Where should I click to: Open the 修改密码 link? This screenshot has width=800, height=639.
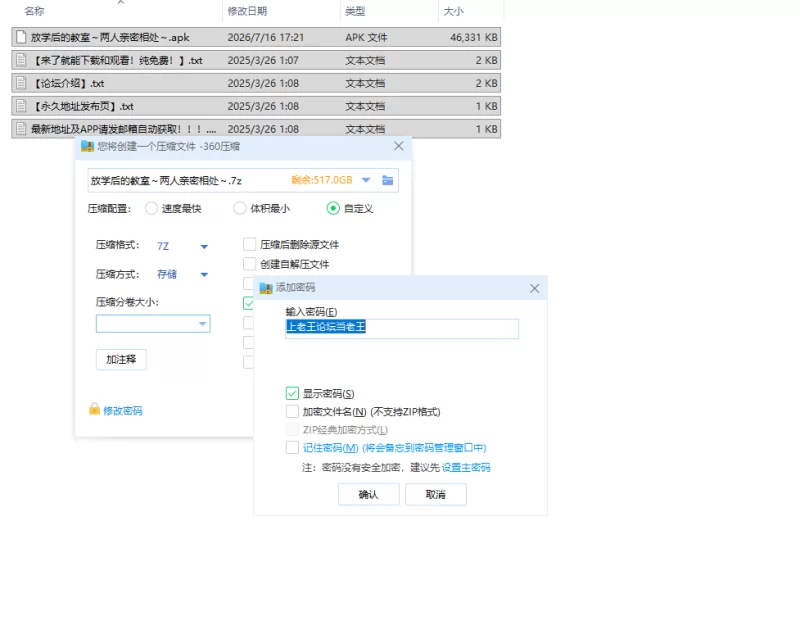pyautogui.click(x=123, y=411)
